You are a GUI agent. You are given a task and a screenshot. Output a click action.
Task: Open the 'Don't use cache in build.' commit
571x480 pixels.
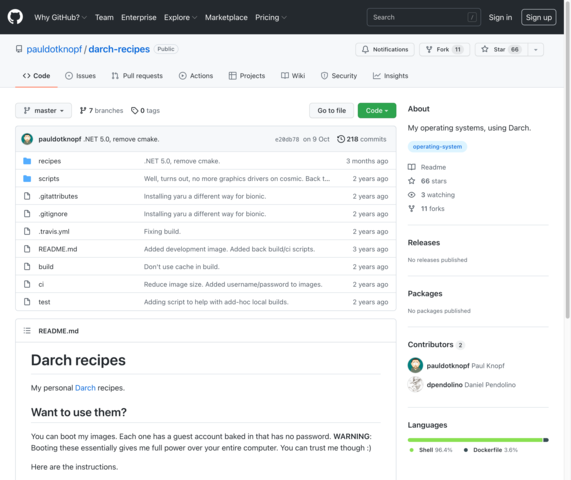click(x=181, y=267)
